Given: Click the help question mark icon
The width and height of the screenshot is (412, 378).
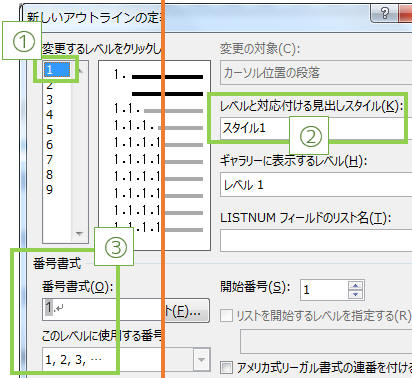Looking at the screenshot, I should pos(385,13).
